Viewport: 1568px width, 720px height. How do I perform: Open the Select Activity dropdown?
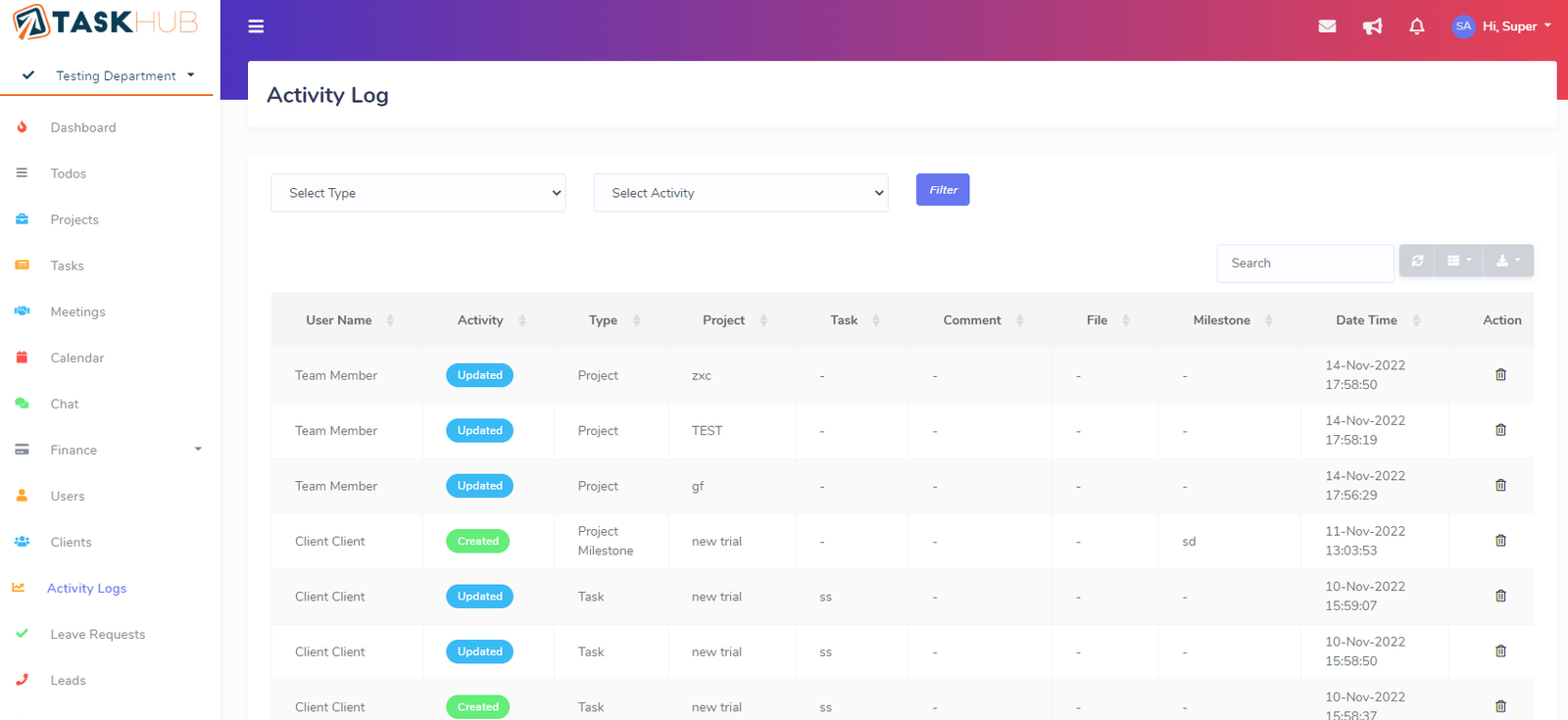coord(741,193)
